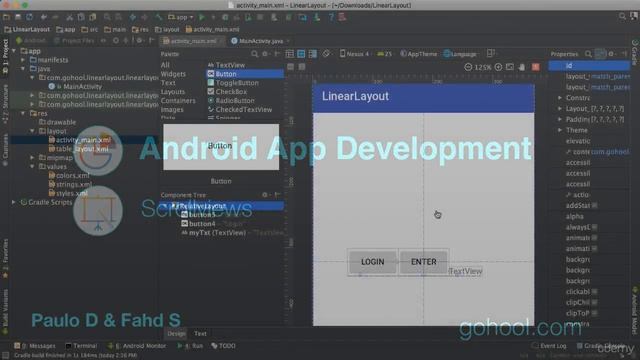Toggle view all properties button

[x=600, y=54]
